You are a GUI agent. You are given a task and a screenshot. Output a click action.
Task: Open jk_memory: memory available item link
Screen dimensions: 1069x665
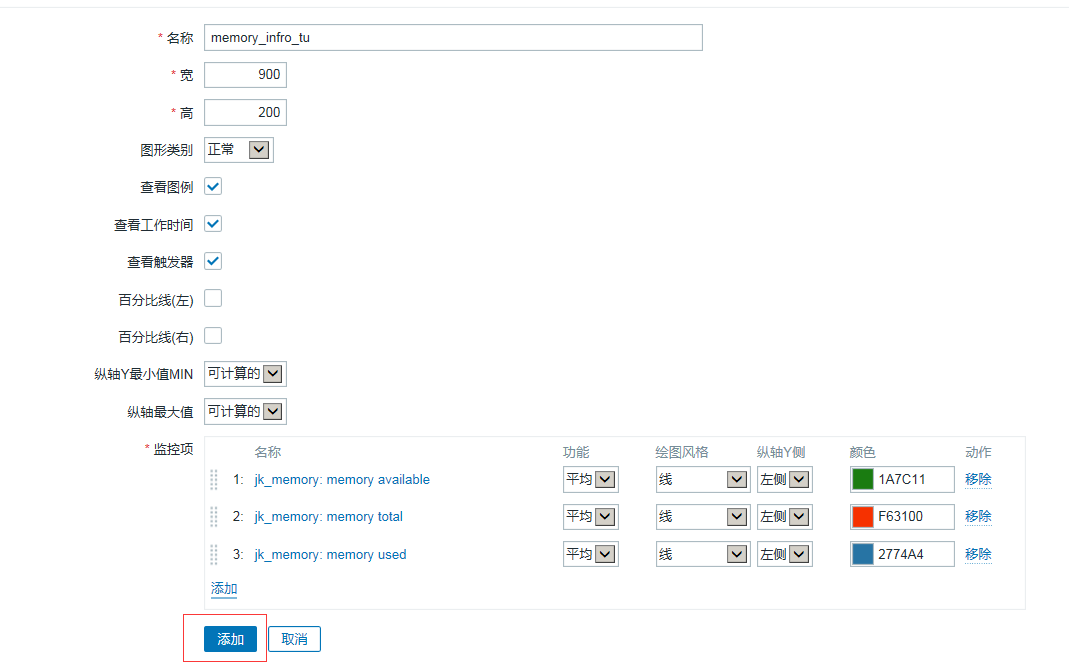pos(342,479)
